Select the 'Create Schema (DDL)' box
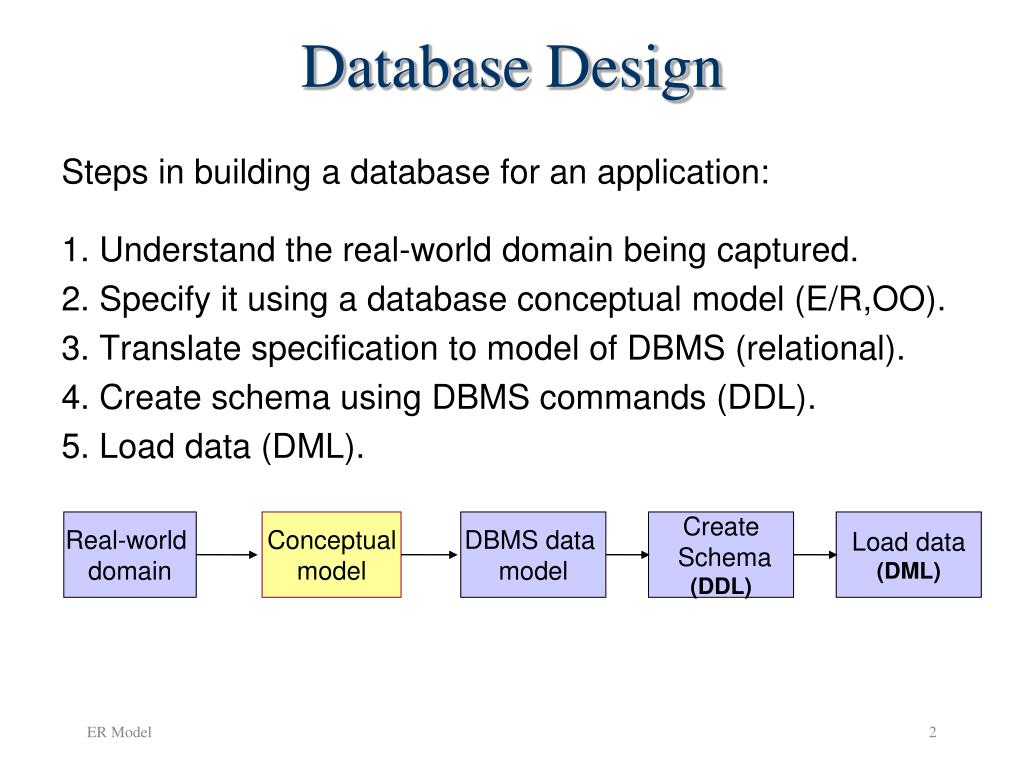This screenshot has width=1024, height=768. 721,554
